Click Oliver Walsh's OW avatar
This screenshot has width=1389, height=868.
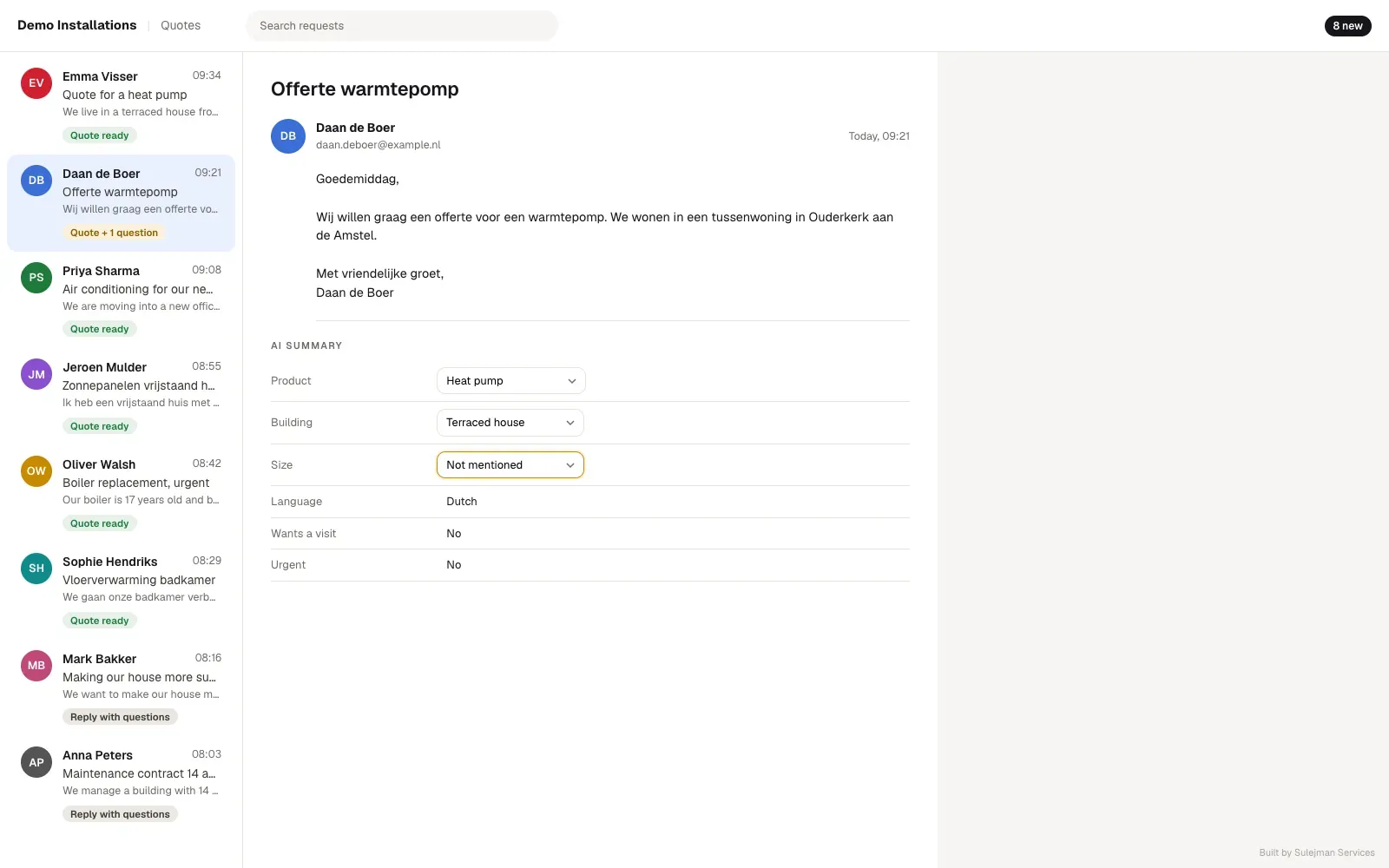coord(36,471)
